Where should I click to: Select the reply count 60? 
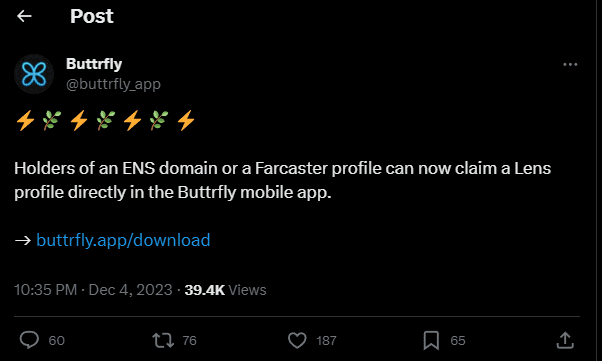tap(56, 341)
